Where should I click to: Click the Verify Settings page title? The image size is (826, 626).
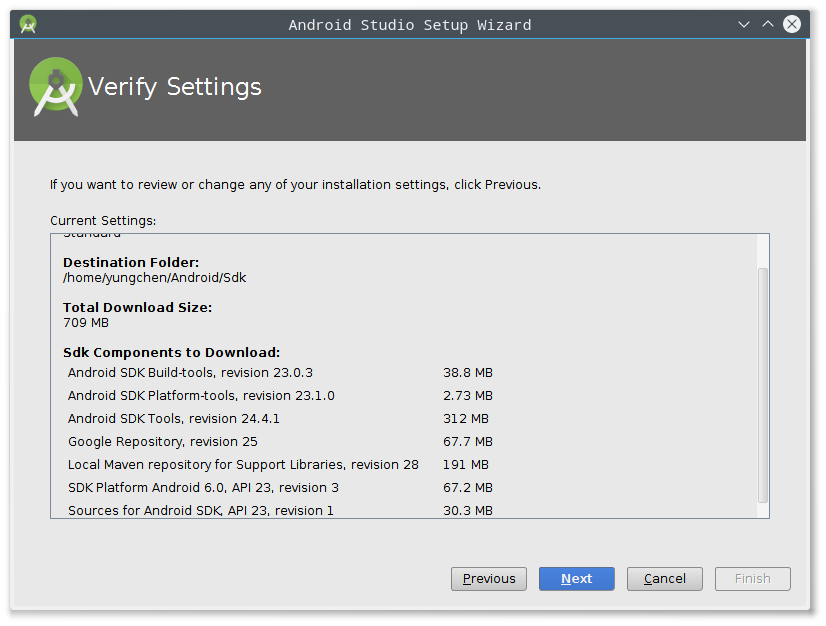tap(174, 87)
